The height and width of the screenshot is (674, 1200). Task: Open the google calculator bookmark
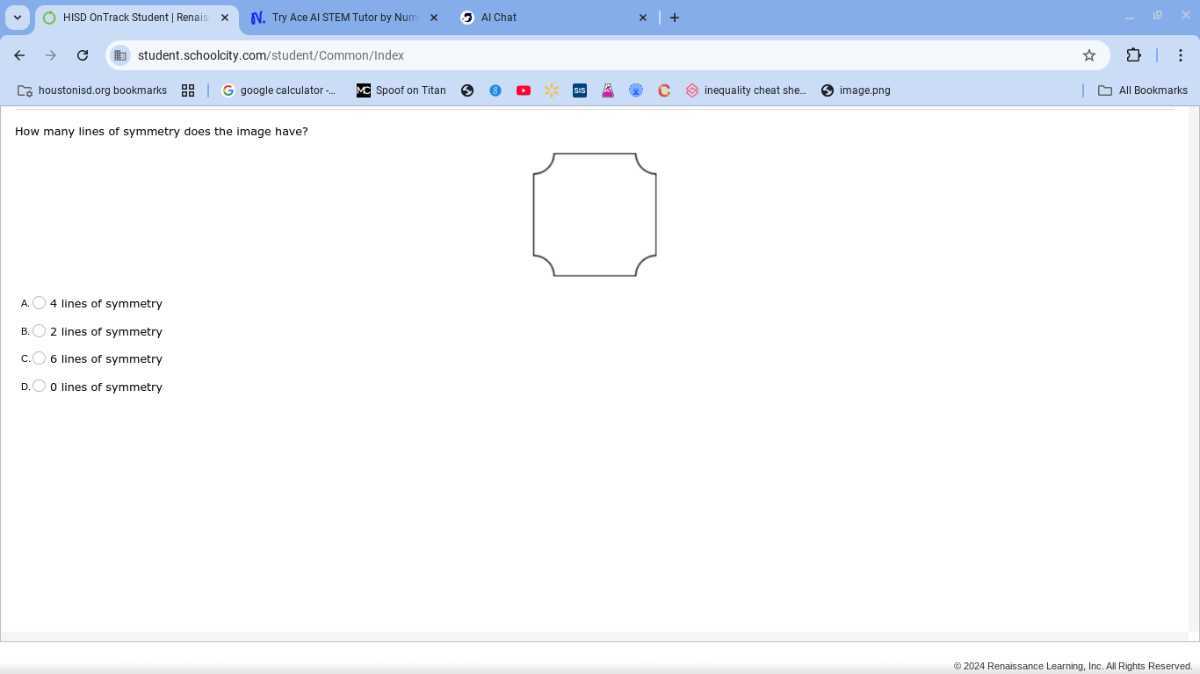tap(279, 90)
